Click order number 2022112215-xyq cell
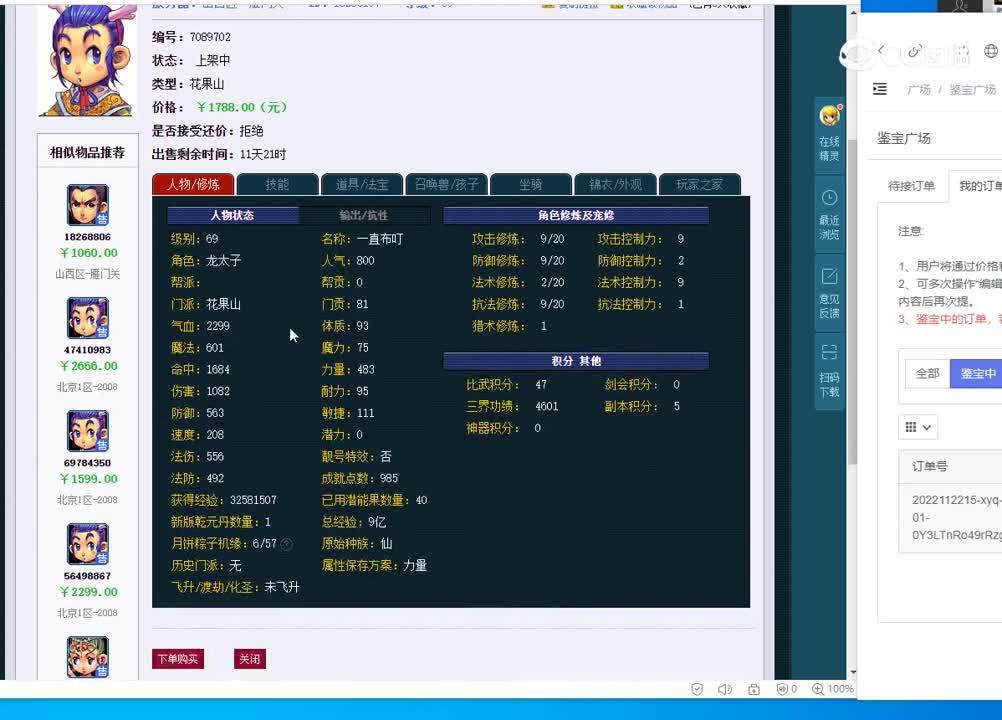Screen dimensions: 1002x720 [957, 517]
